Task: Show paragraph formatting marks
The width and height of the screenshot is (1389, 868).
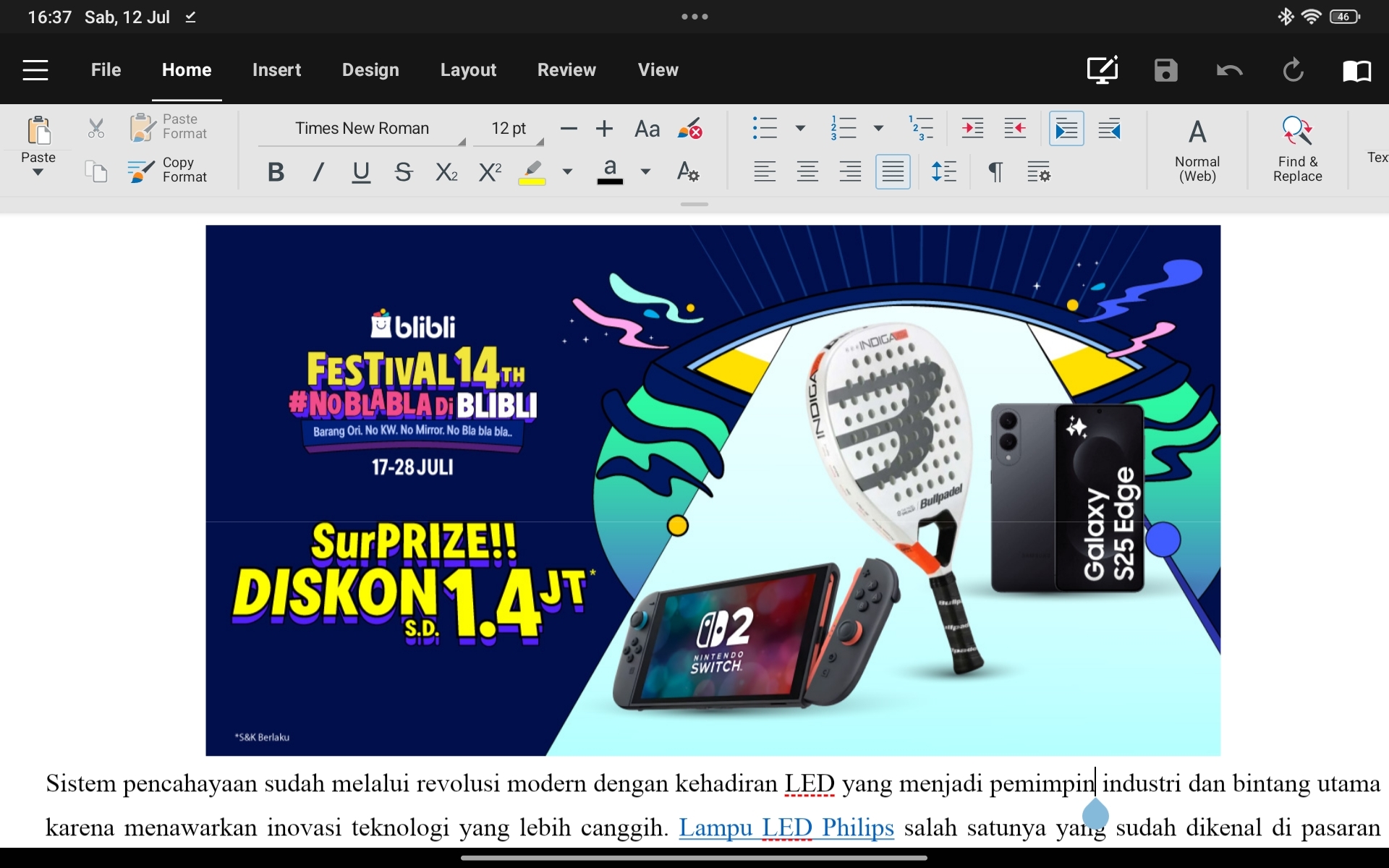Action: pyautogui.click(x=995, y=172)
